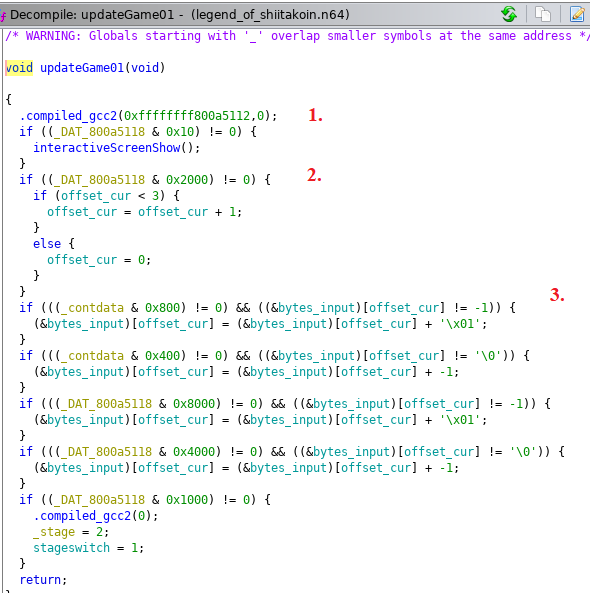Viewport: 590px width, 593px height.
Task: Select the 0x8000 mask constant
Action: tap(194, 404)
